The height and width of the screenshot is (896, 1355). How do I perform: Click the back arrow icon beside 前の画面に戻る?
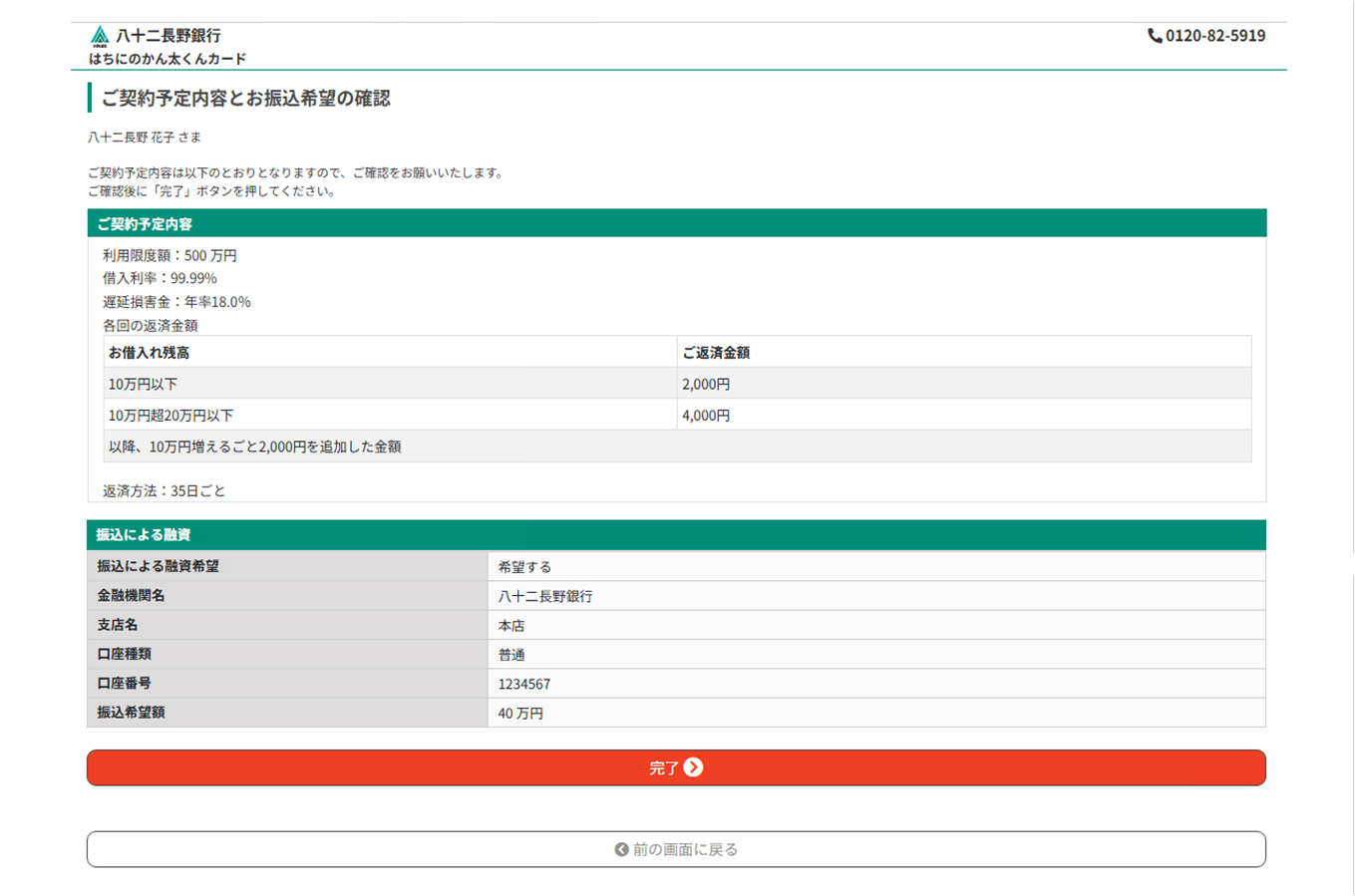point(621,850)
